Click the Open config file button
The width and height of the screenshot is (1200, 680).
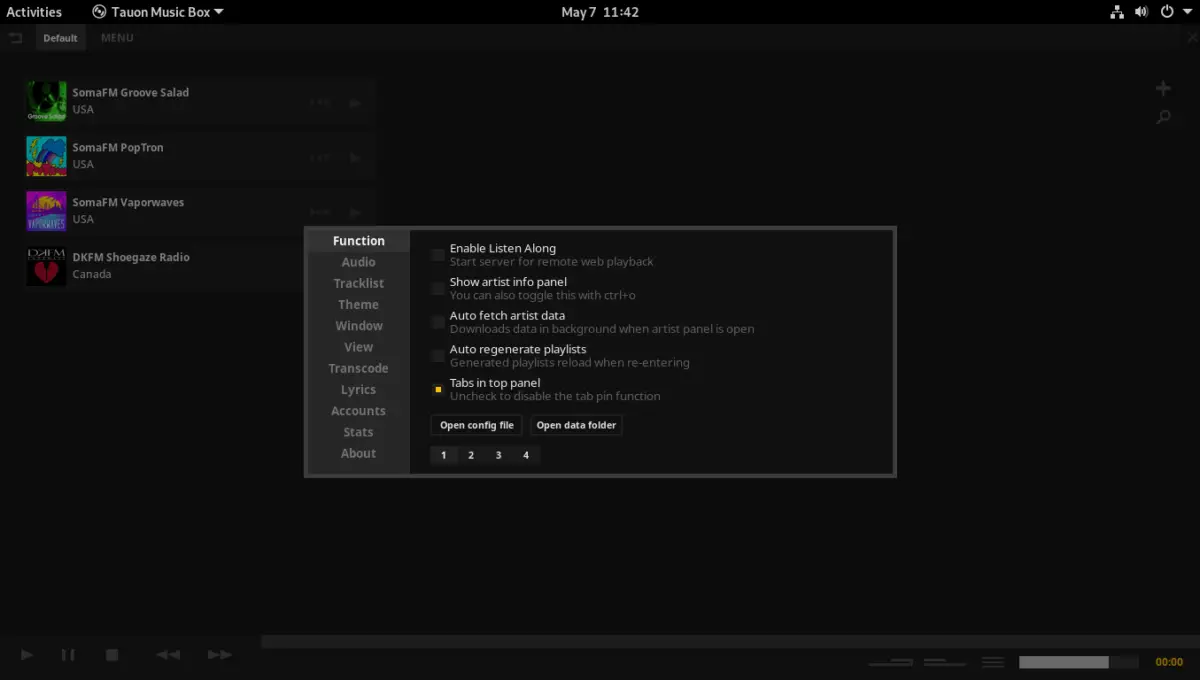pos(477,425)
